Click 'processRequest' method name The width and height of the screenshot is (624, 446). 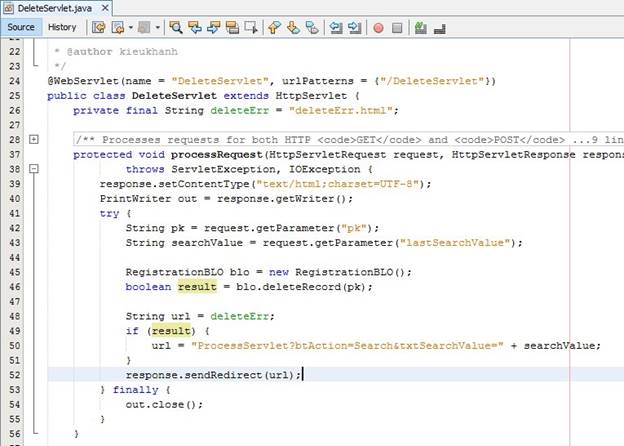click(x=216, y=154)
